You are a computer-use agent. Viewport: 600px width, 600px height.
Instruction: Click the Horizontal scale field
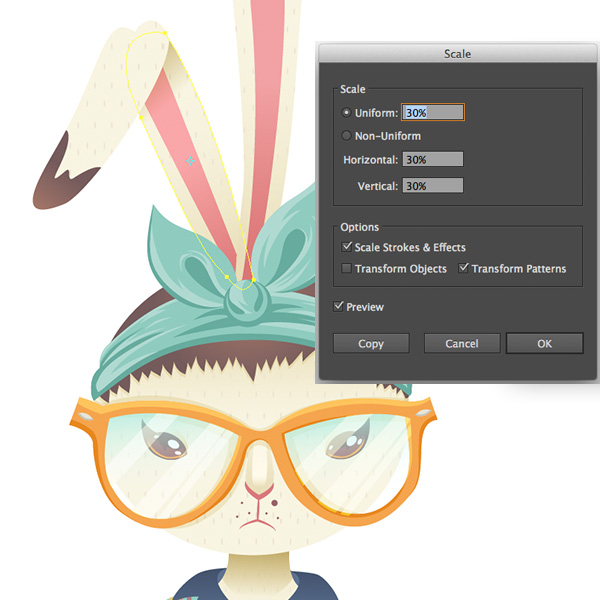pos(433,159)
